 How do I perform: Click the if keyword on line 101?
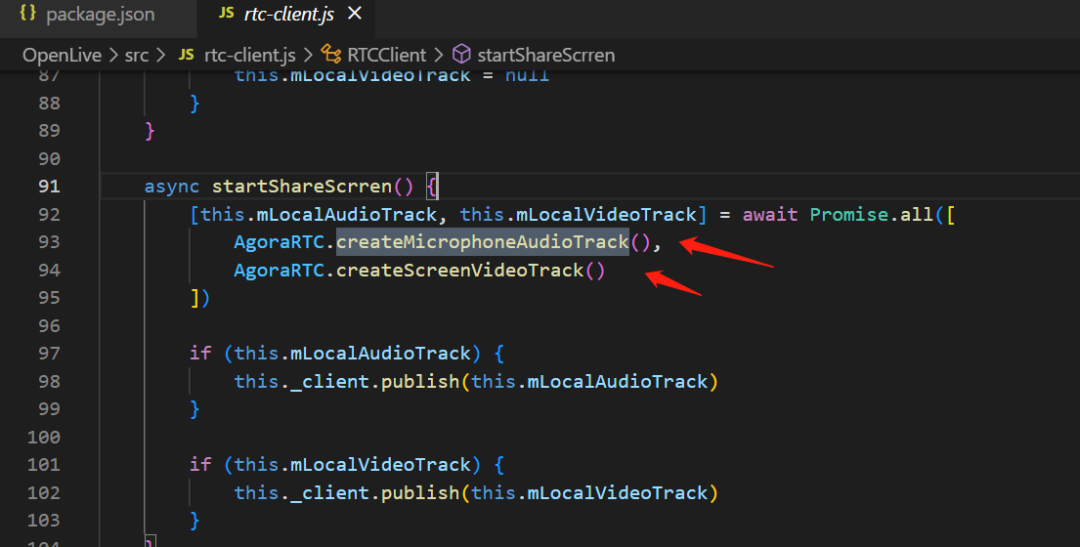coord(200,465)
